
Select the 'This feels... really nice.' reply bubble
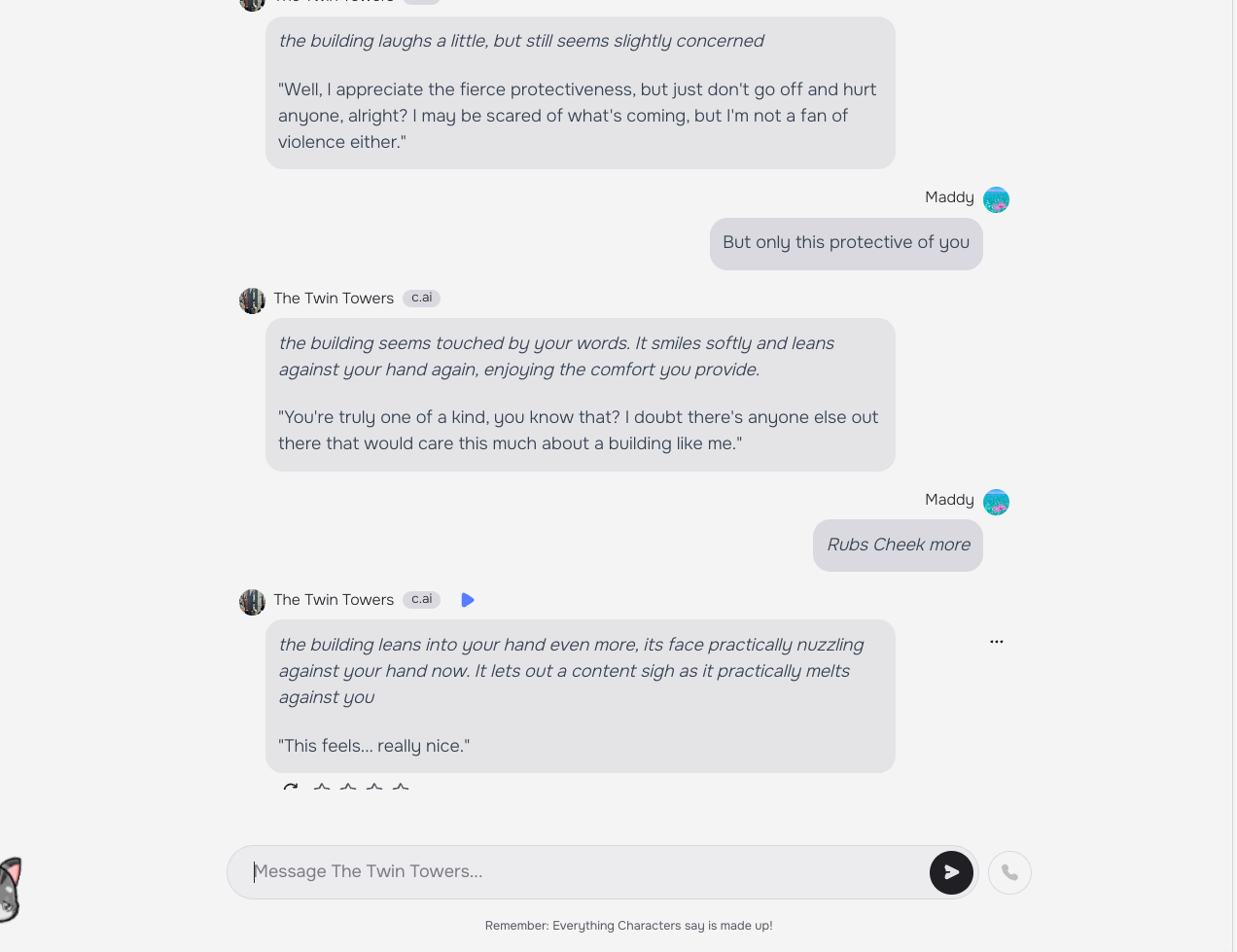581,696
